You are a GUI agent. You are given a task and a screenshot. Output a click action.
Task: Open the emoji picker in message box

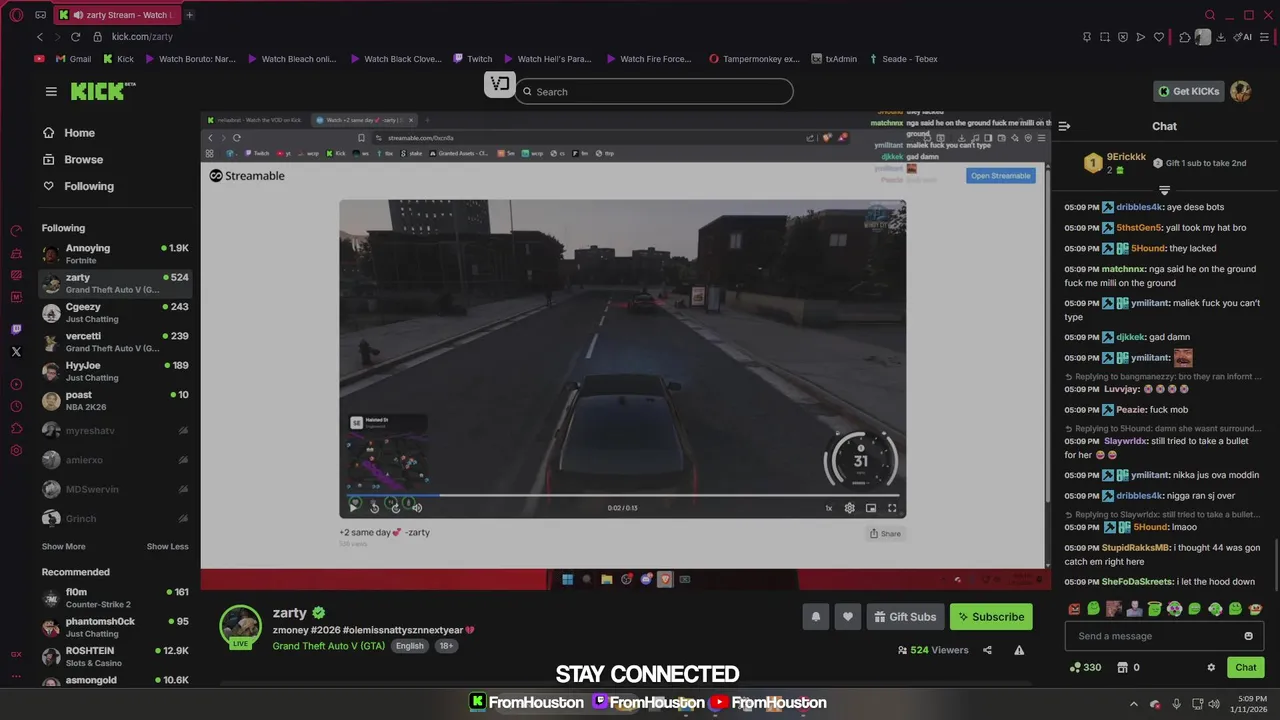1248,636
